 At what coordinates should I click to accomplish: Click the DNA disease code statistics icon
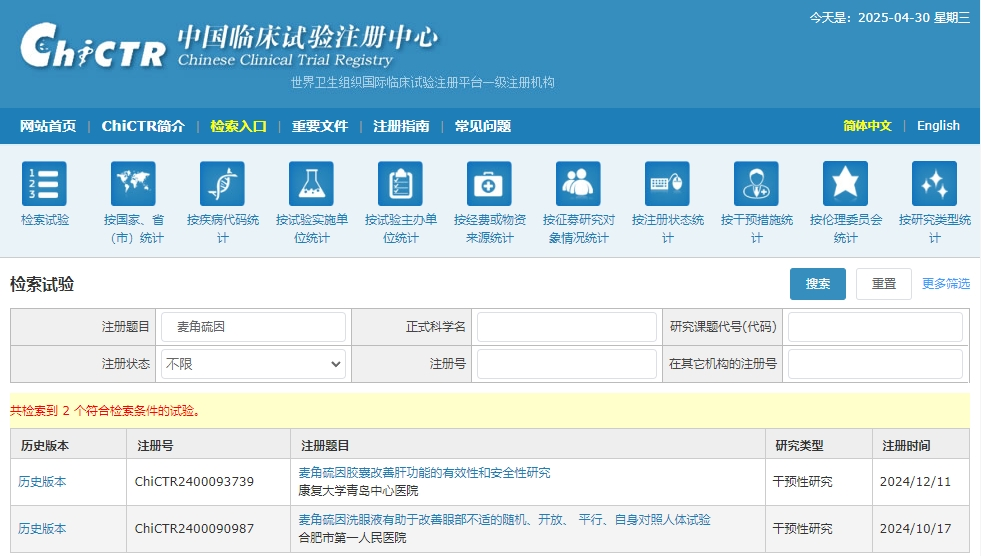coord(222,184)
